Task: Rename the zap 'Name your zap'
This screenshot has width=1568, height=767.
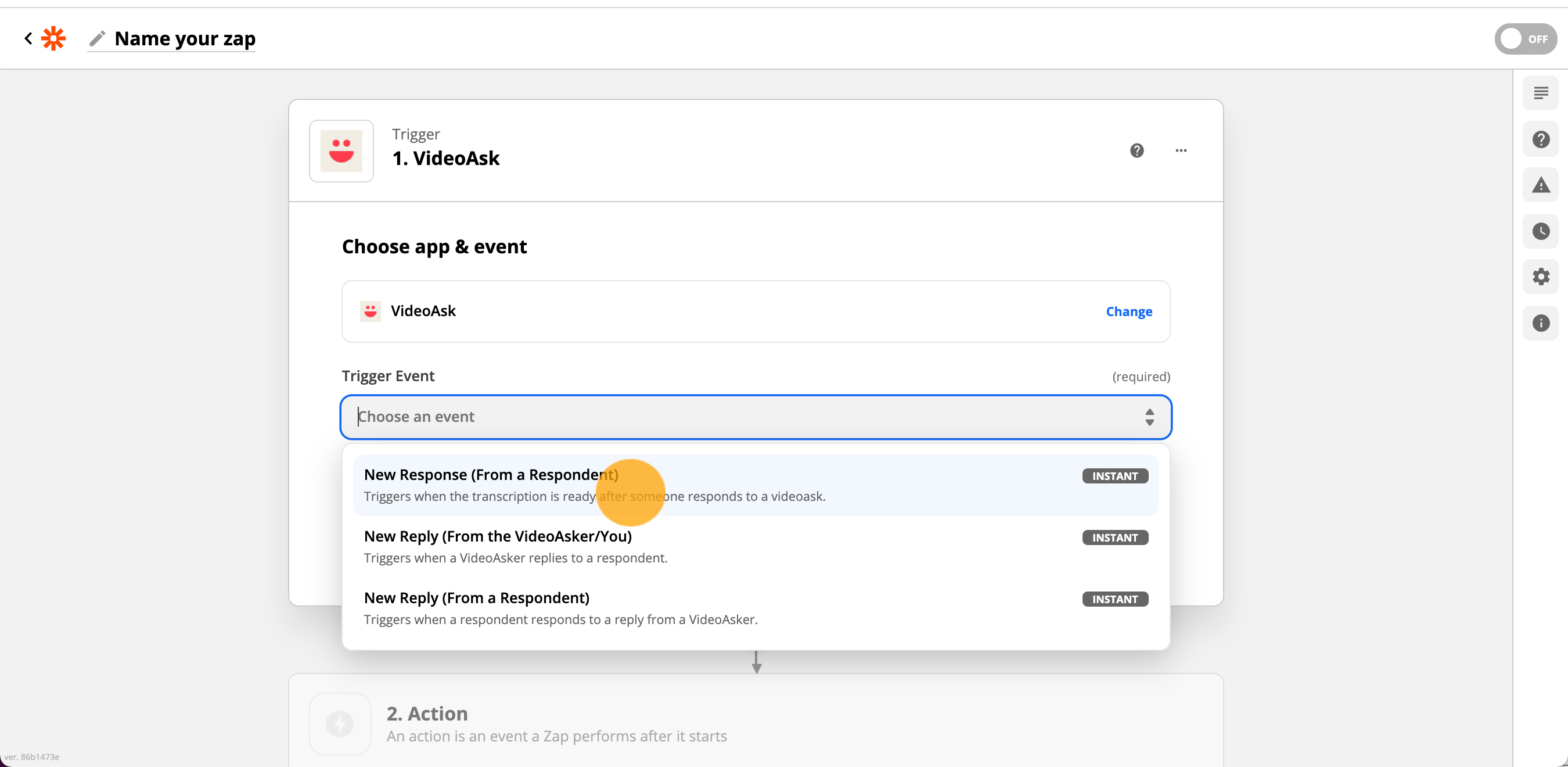Action: click(185, 38)
